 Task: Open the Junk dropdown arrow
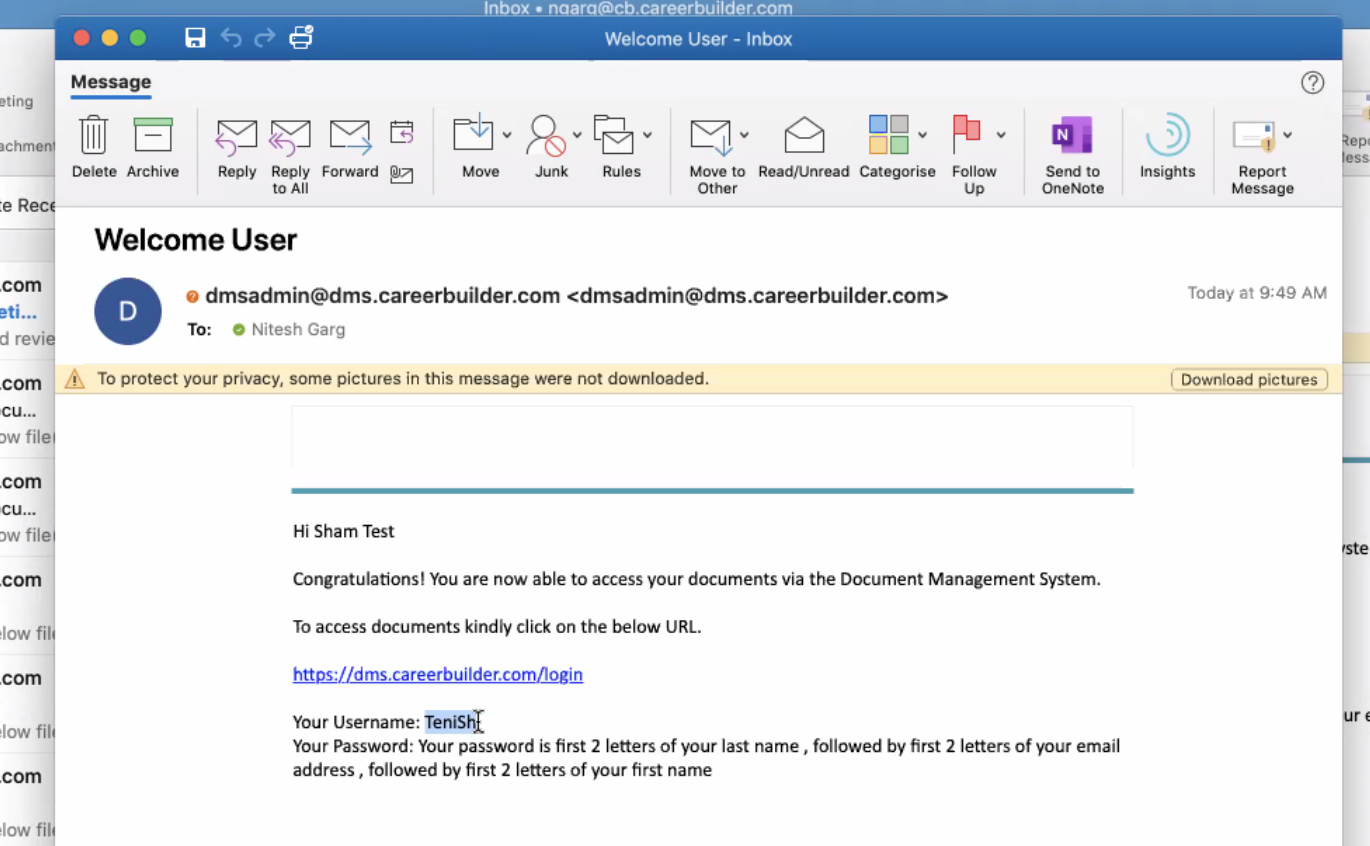point(577,135)
